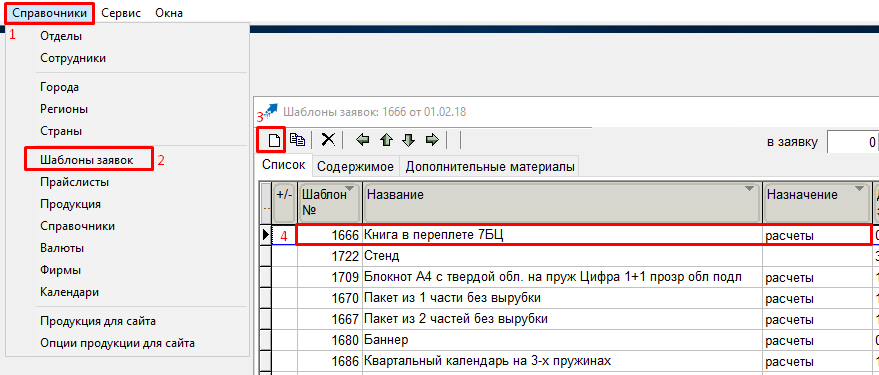This screenshot has width=879, height=375.
Task: Open the Сервис menu
Action: point(121,13)
